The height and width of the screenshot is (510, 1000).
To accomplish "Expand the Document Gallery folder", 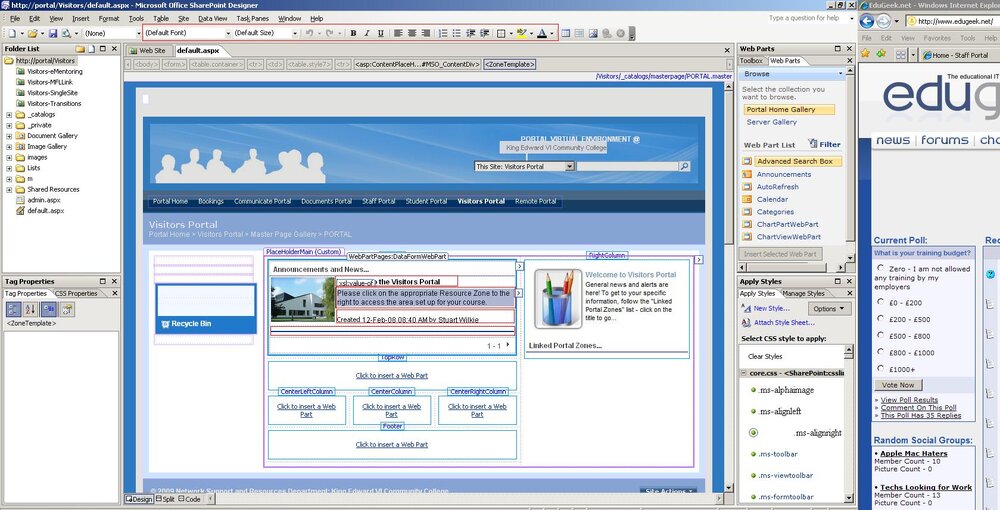I will 9,136.
